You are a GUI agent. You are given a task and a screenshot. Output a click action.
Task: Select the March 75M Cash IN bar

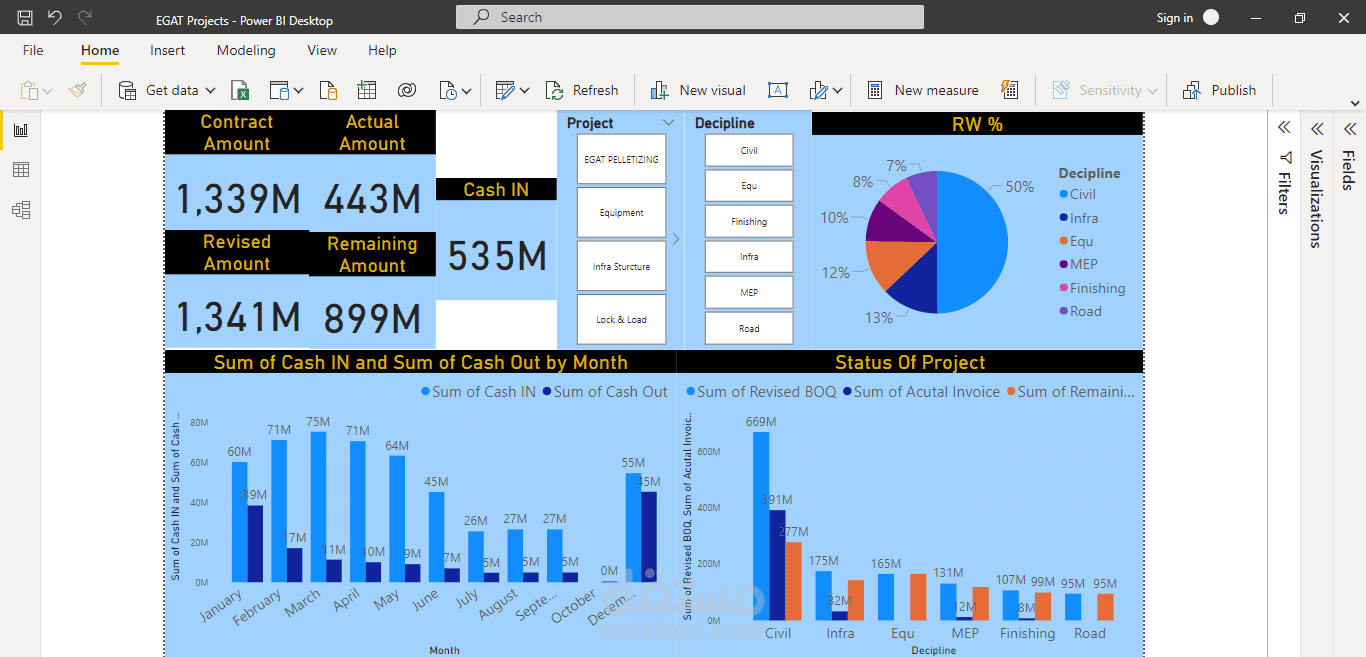[x=319, y=506]
